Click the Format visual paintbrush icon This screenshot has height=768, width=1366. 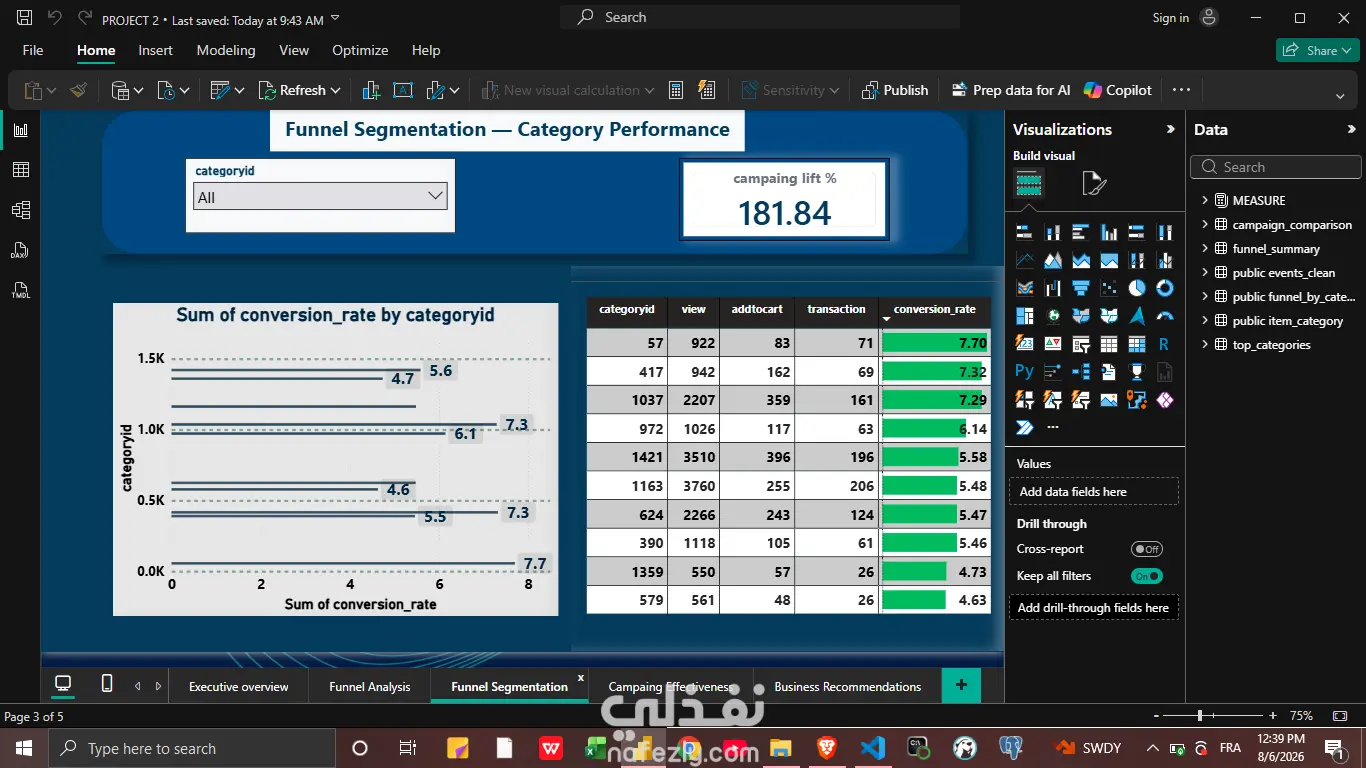tap(1094, 184)
